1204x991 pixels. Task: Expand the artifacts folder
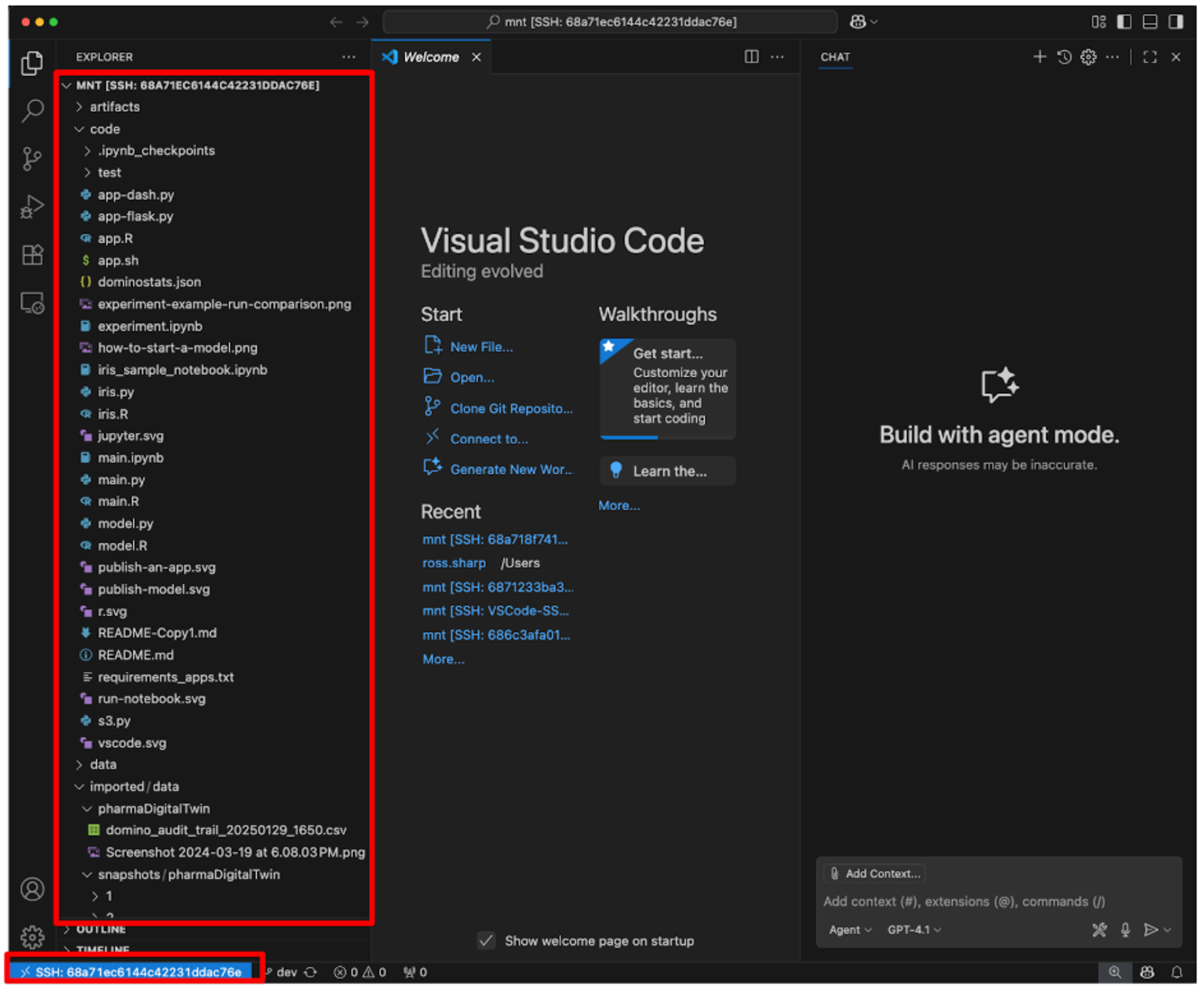[x=115, y=107]
